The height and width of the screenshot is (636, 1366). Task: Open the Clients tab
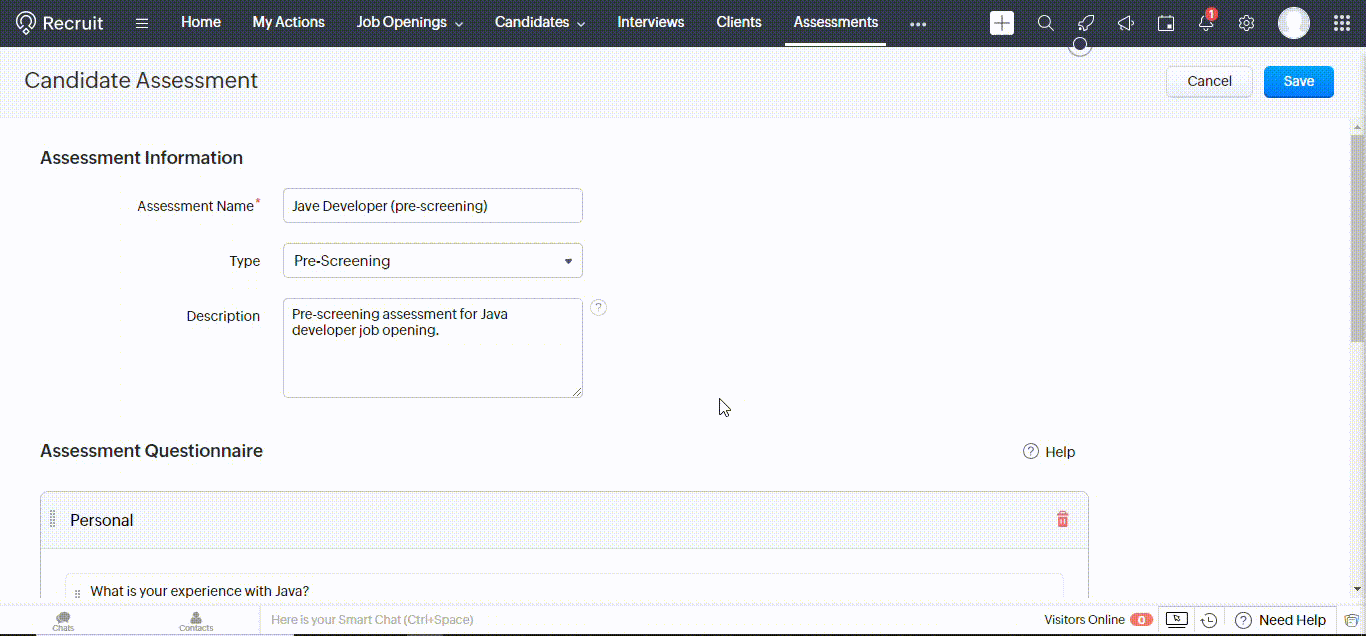(x=738, y=22)
